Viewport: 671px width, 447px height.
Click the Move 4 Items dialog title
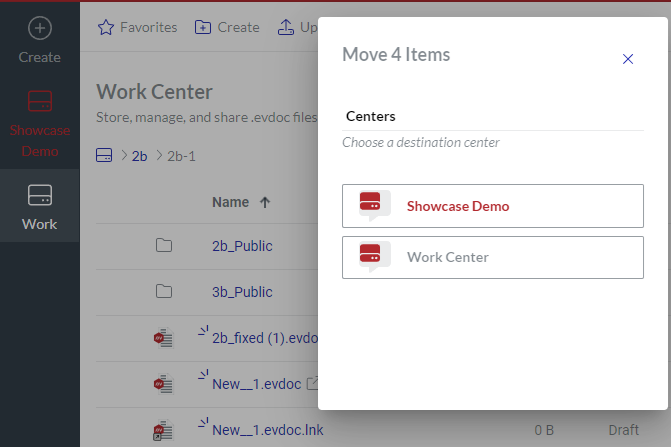click(396, 55)
